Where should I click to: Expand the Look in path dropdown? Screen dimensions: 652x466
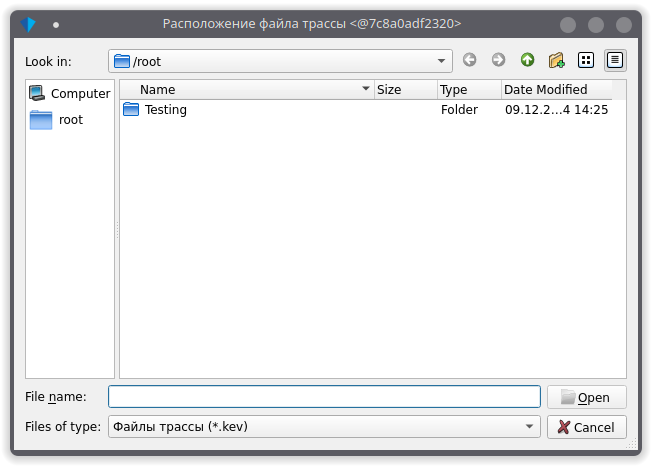click(441, 61)
